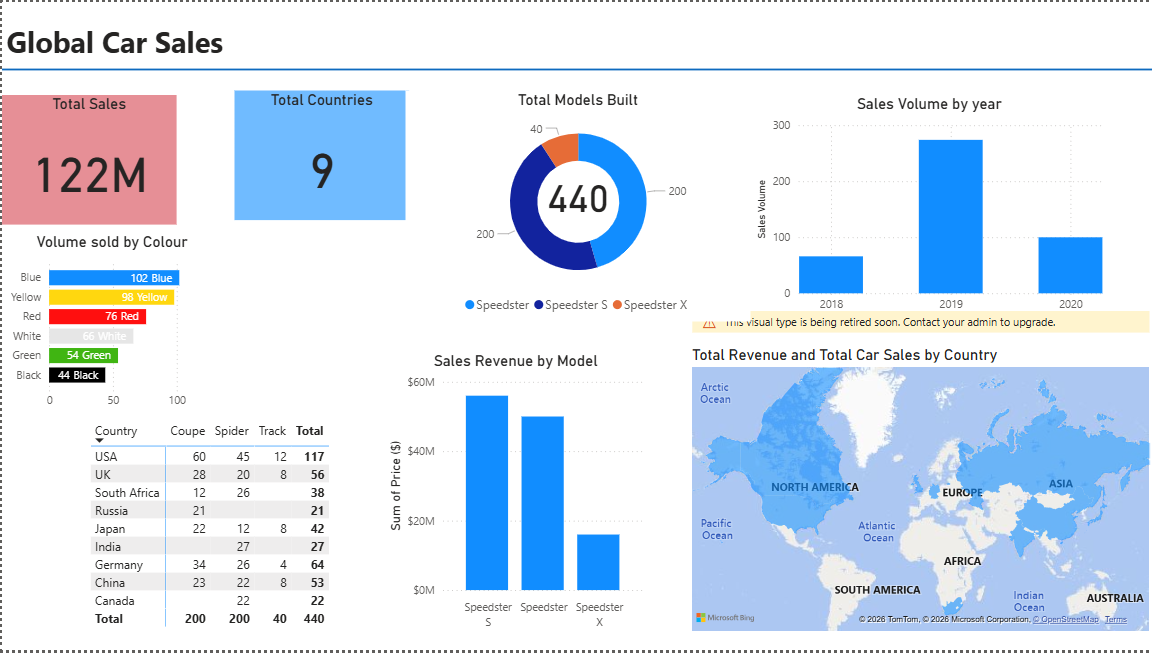Sort by the Total column header

[x=309, y=431]
